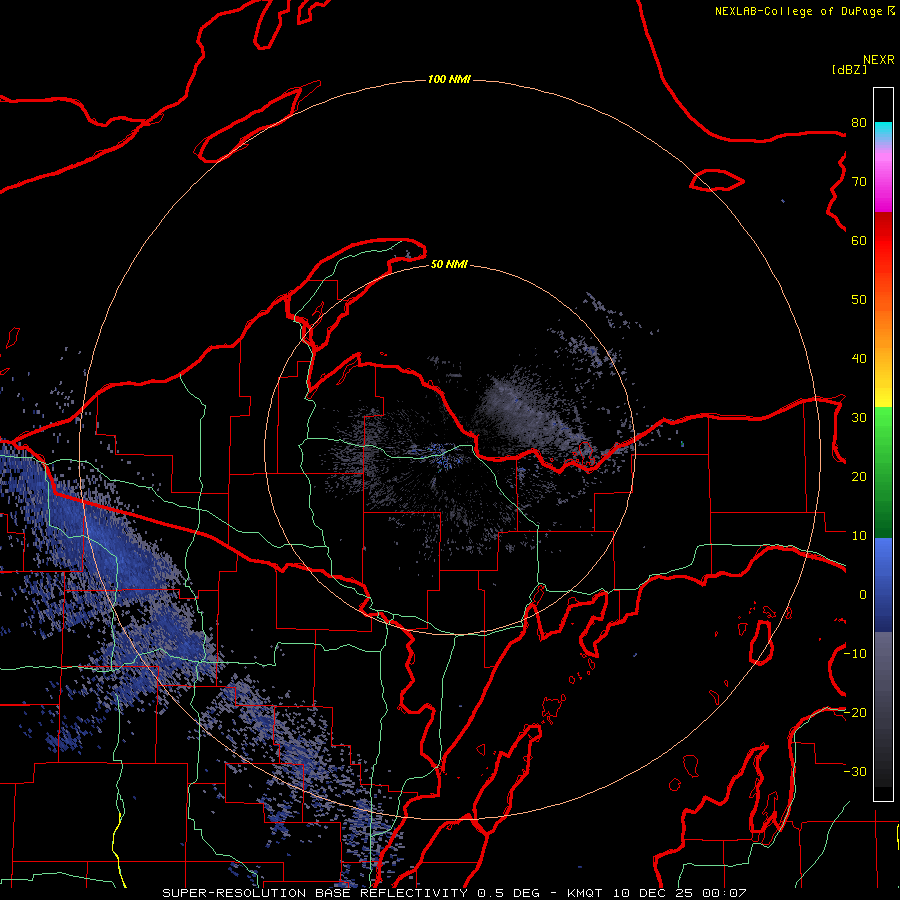Click the cyan top segment of the color bar
900x900 pixels.
(883, 132)
